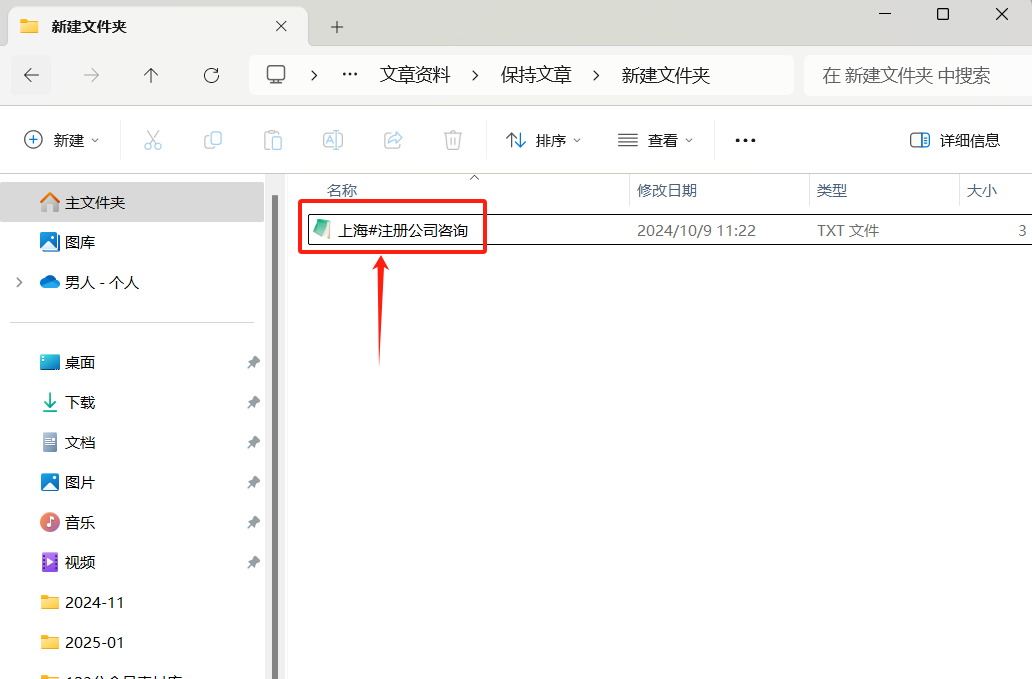Viewport: 1032px width, 679px height.
Task: Open the 新建 dropdown menu
Action: (62, 140)
